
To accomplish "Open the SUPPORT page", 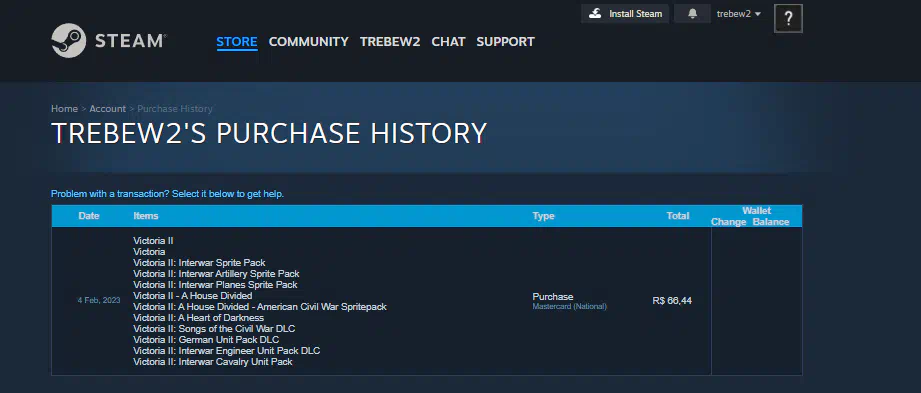I will click(x=505, y=42).
